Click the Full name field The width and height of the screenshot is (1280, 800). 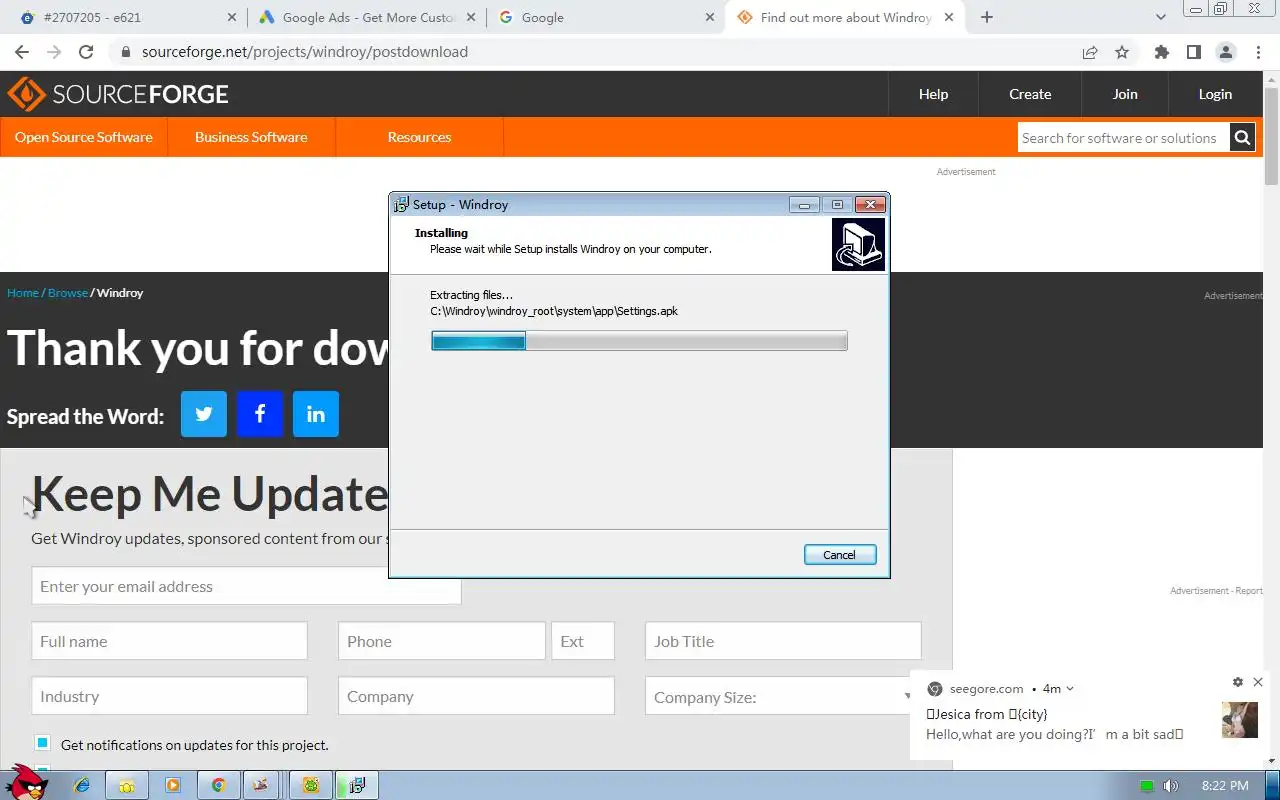(169, 641)
